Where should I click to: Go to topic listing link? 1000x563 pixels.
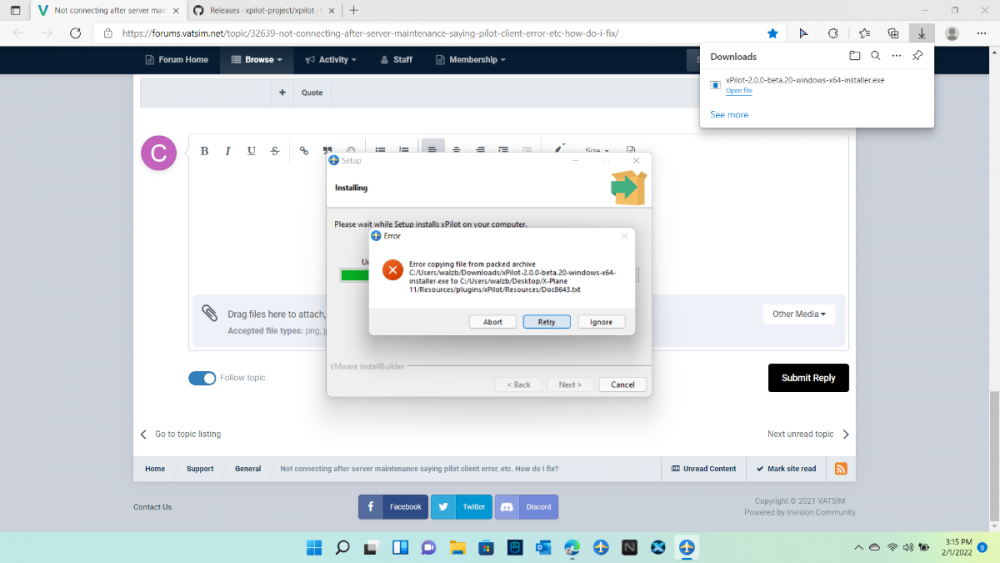(x=180, y=434)
